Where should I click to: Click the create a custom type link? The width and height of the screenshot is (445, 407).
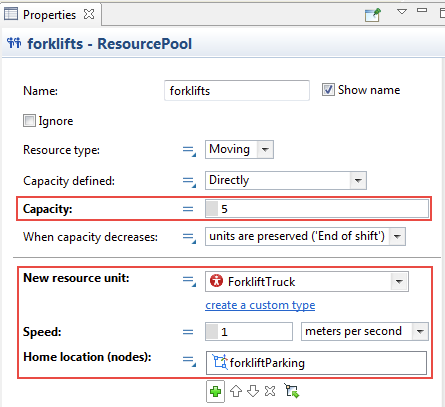(260, 305)
